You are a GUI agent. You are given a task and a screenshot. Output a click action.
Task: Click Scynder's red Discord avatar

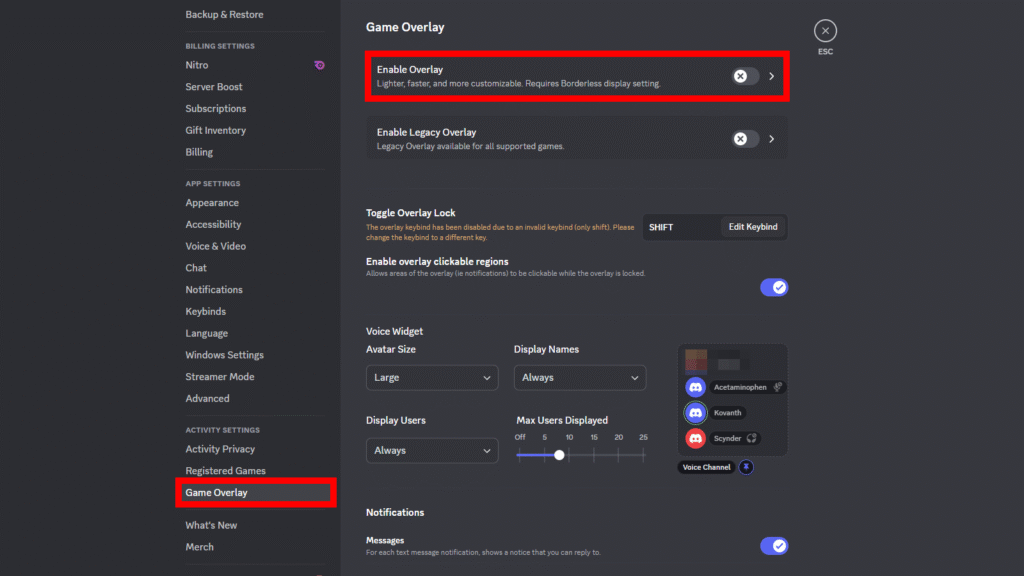[x=696, y=438]
